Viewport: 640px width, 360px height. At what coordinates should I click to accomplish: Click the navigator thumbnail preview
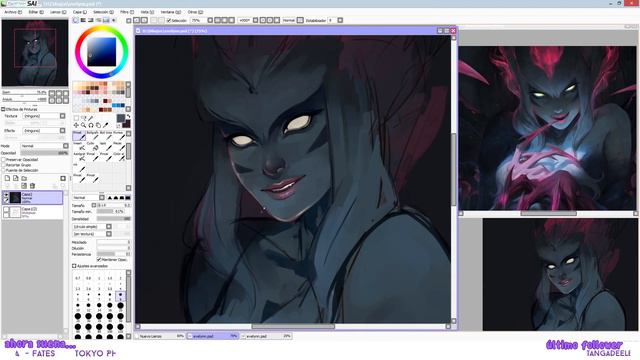35,53
